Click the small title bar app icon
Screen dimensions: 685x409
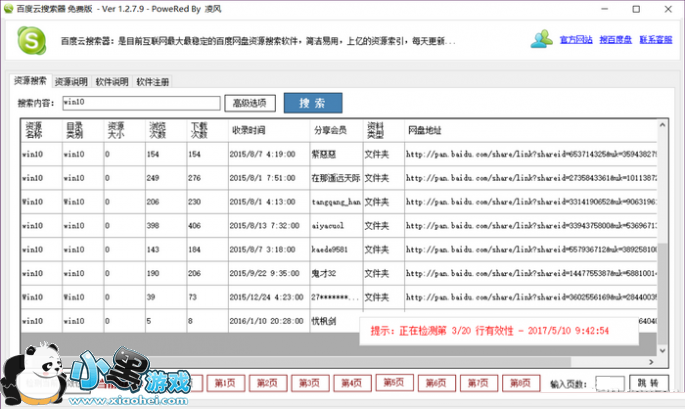click(9, 8)
